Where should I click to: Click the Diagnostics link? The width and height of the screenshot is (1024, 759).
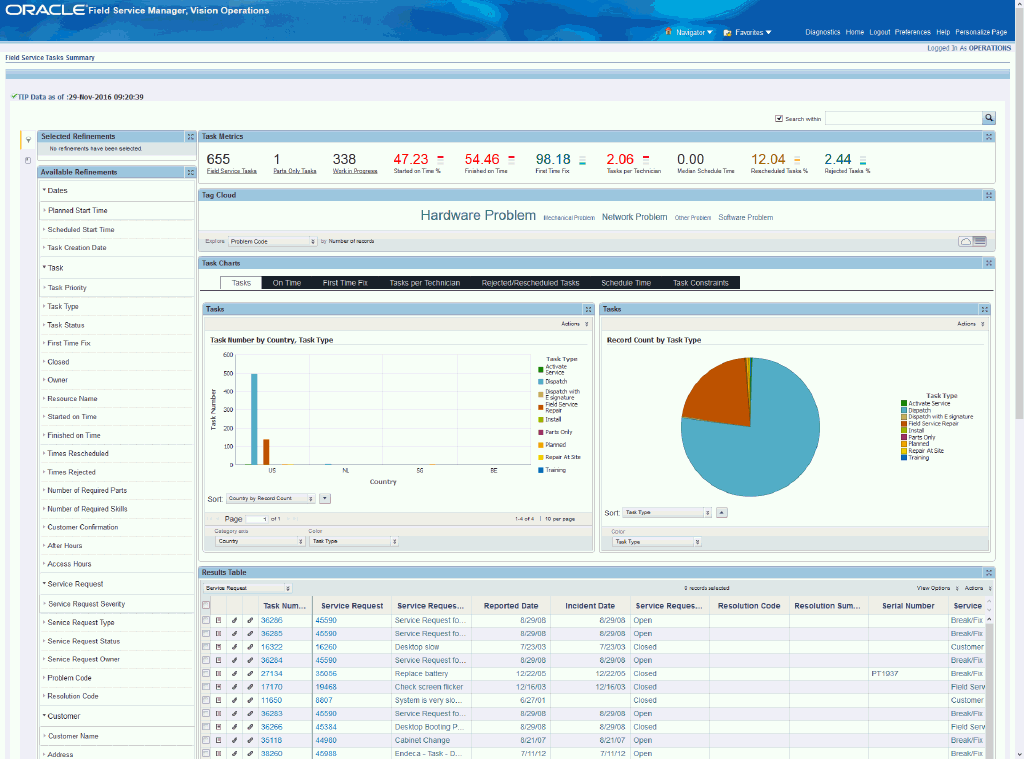pyautogui.click(x=822, y=32)
